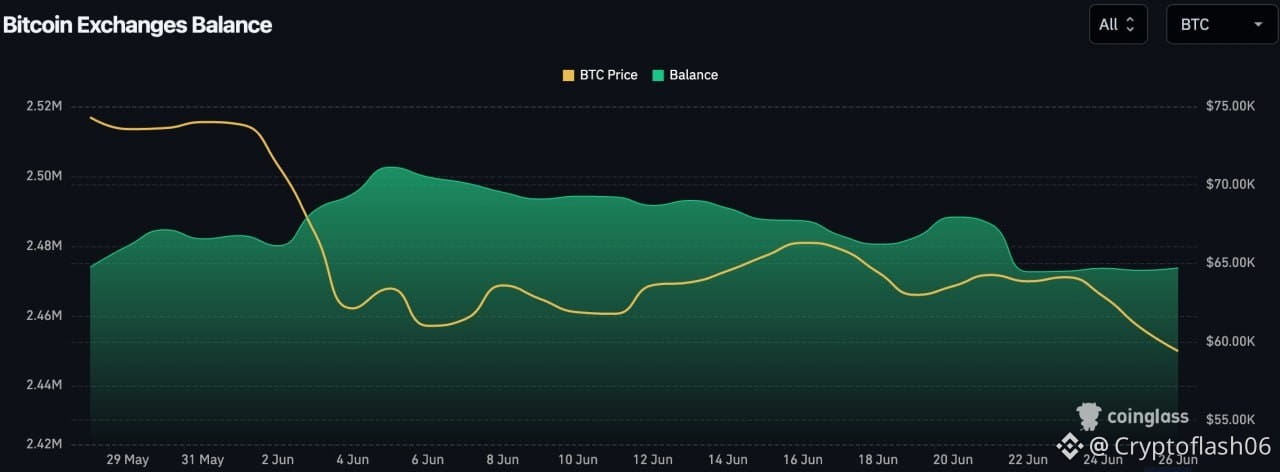Click the Bitcoin Exchanges Balance title
1280x472 pixels.
coord(137,25)
